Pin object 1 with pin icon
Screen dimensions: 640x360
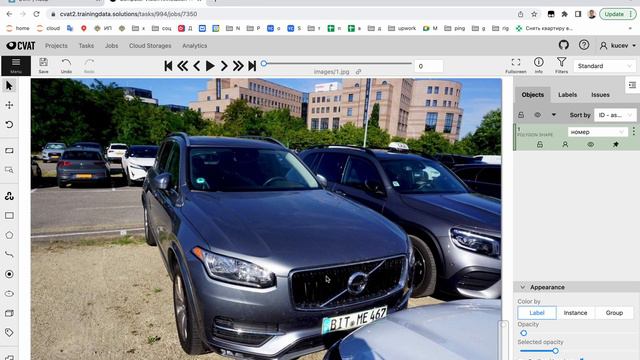tap(616, 144)
